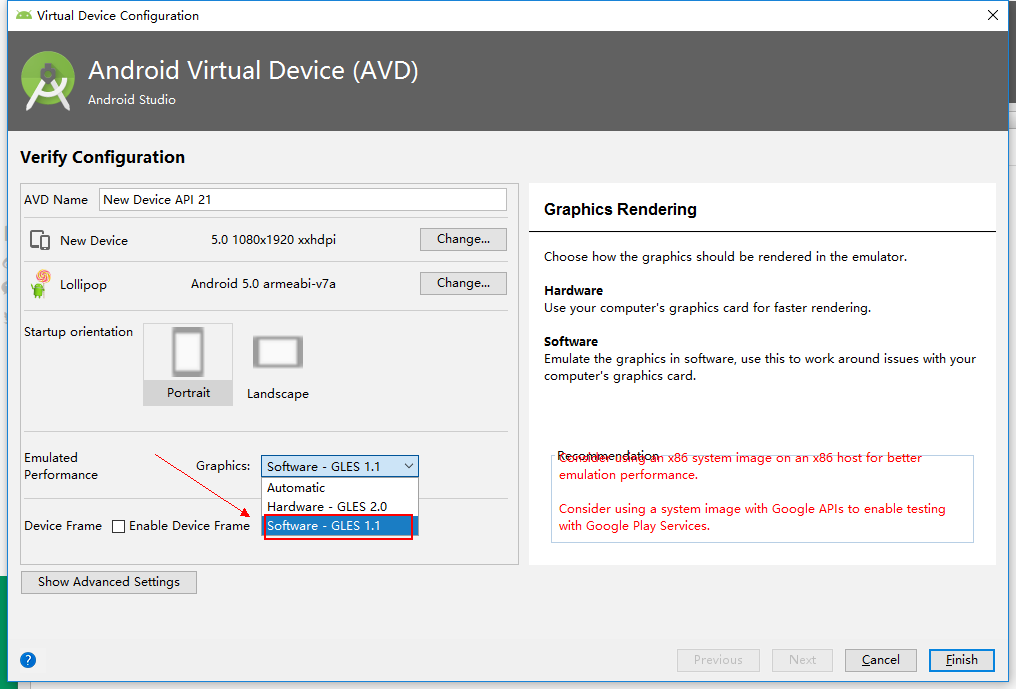
Task: Select Portrait startup orientation
Action: (x=188, y=364)
